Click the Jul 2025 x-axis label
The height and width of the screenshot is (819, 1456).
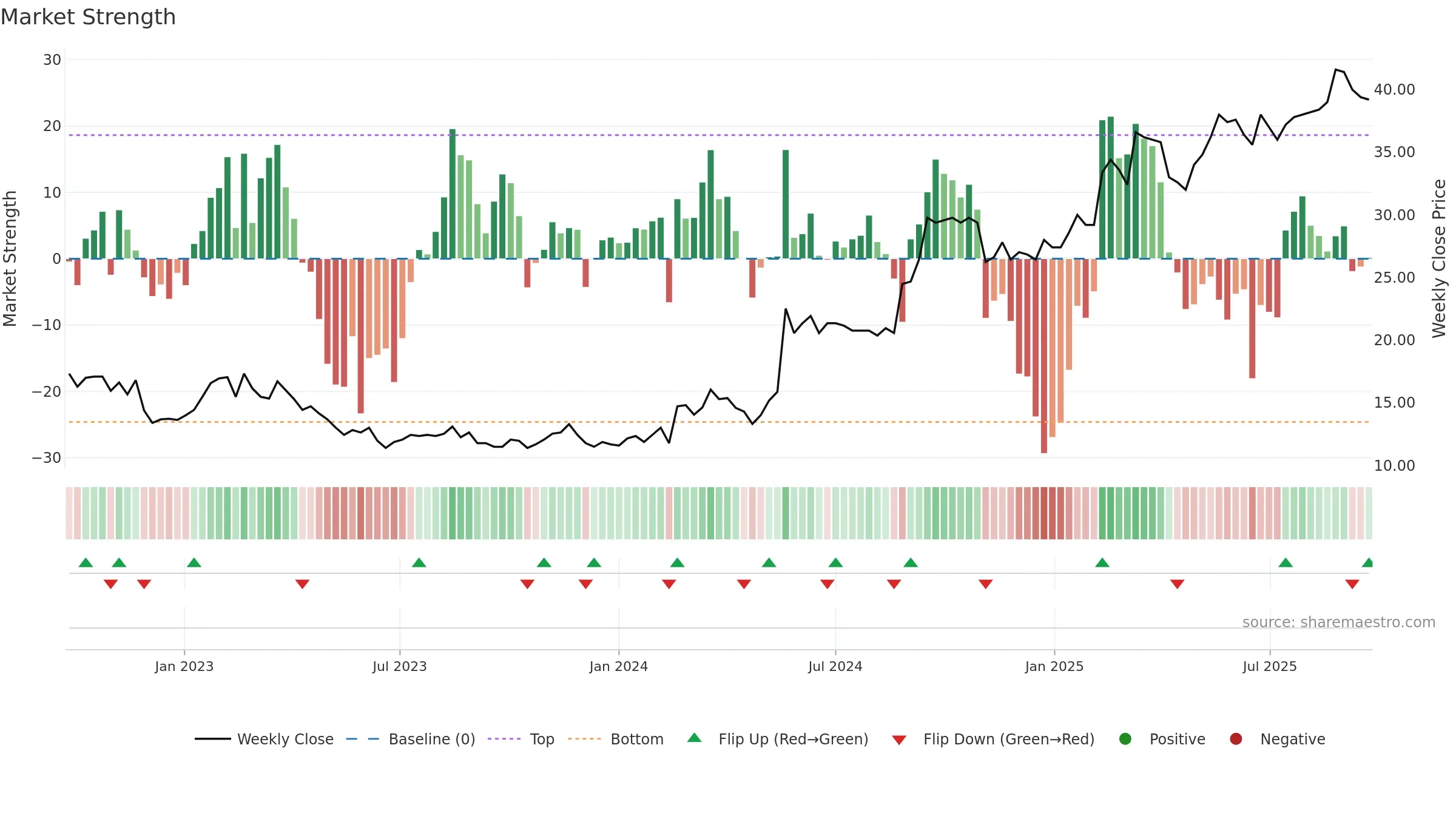tap(1270, 666)
